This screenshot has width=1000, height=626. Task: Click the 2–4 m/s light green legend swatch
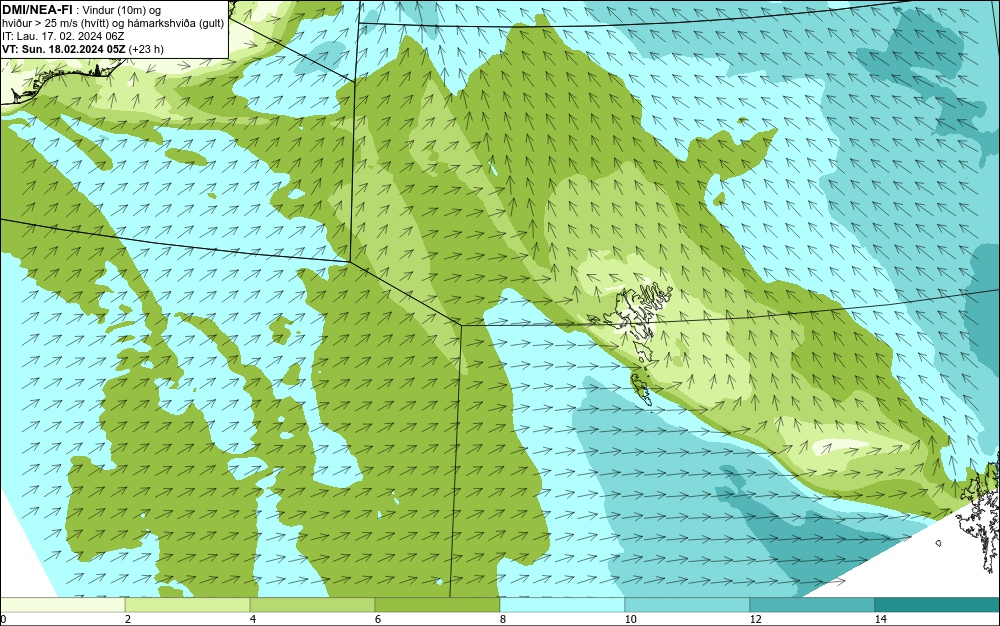tap(188, 605)
